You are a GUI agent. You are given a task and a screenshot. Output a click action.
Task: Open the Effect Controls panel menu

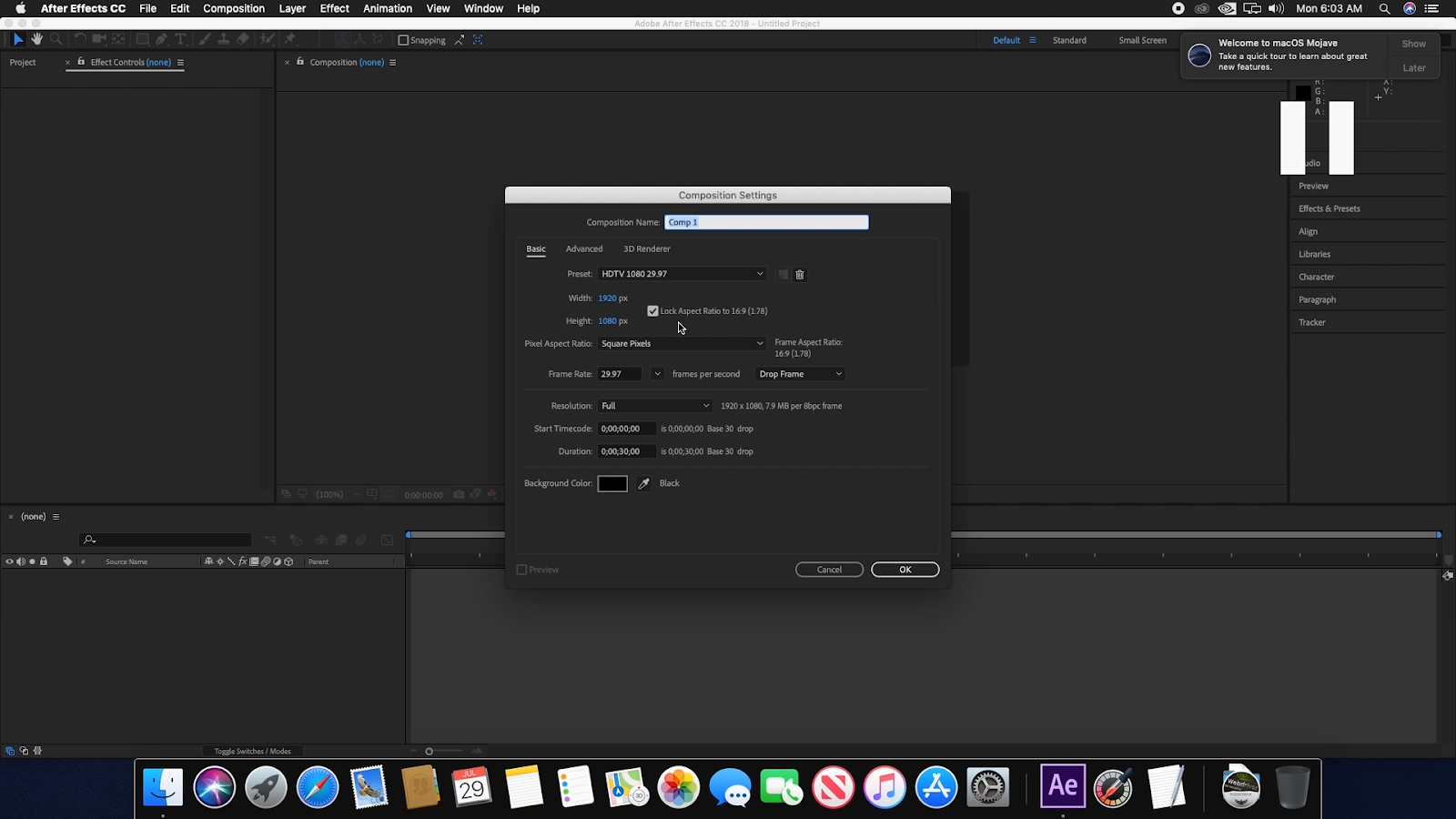pos(180,63)
